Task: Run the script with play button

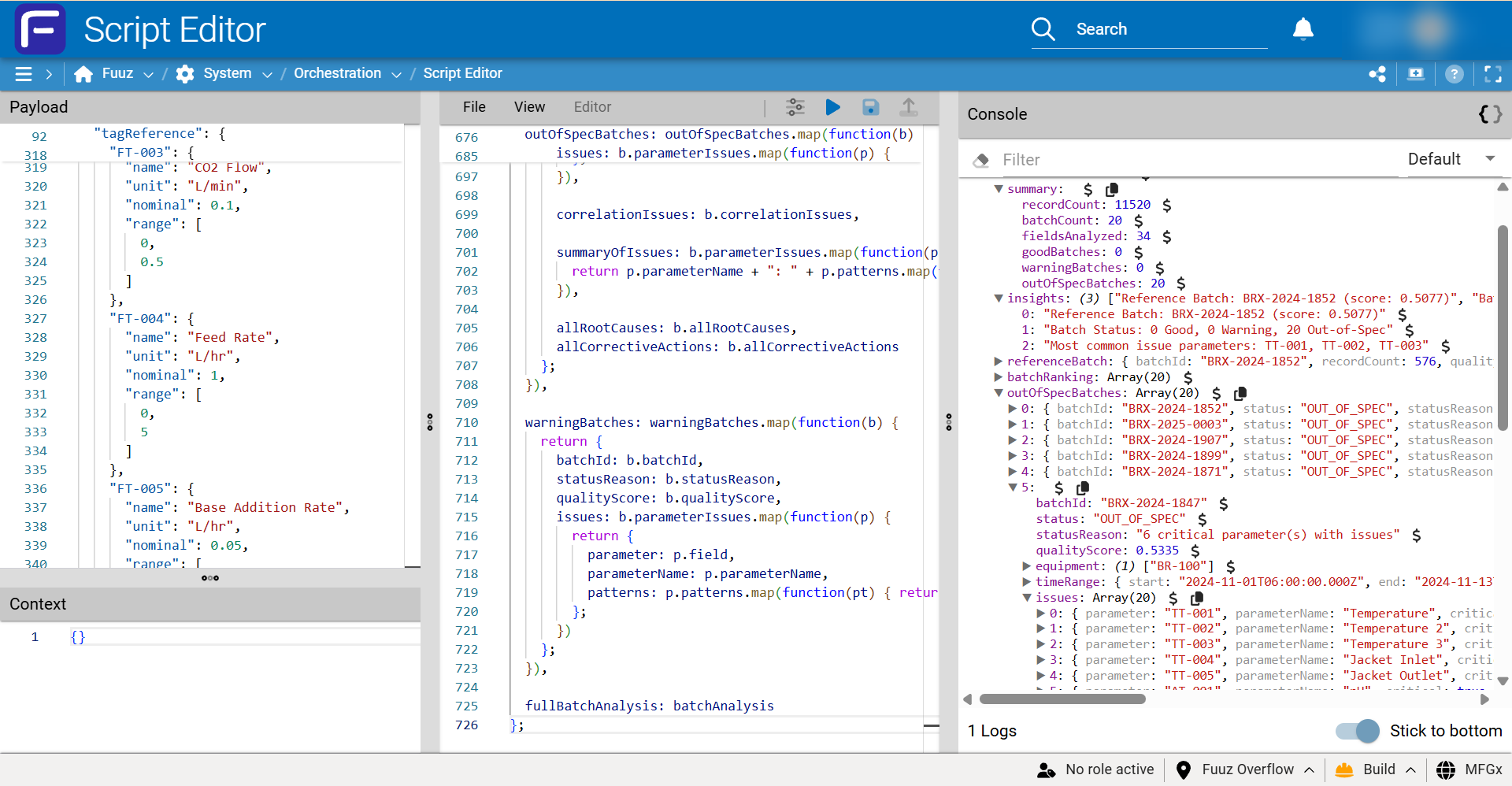Action: (833, 107)
